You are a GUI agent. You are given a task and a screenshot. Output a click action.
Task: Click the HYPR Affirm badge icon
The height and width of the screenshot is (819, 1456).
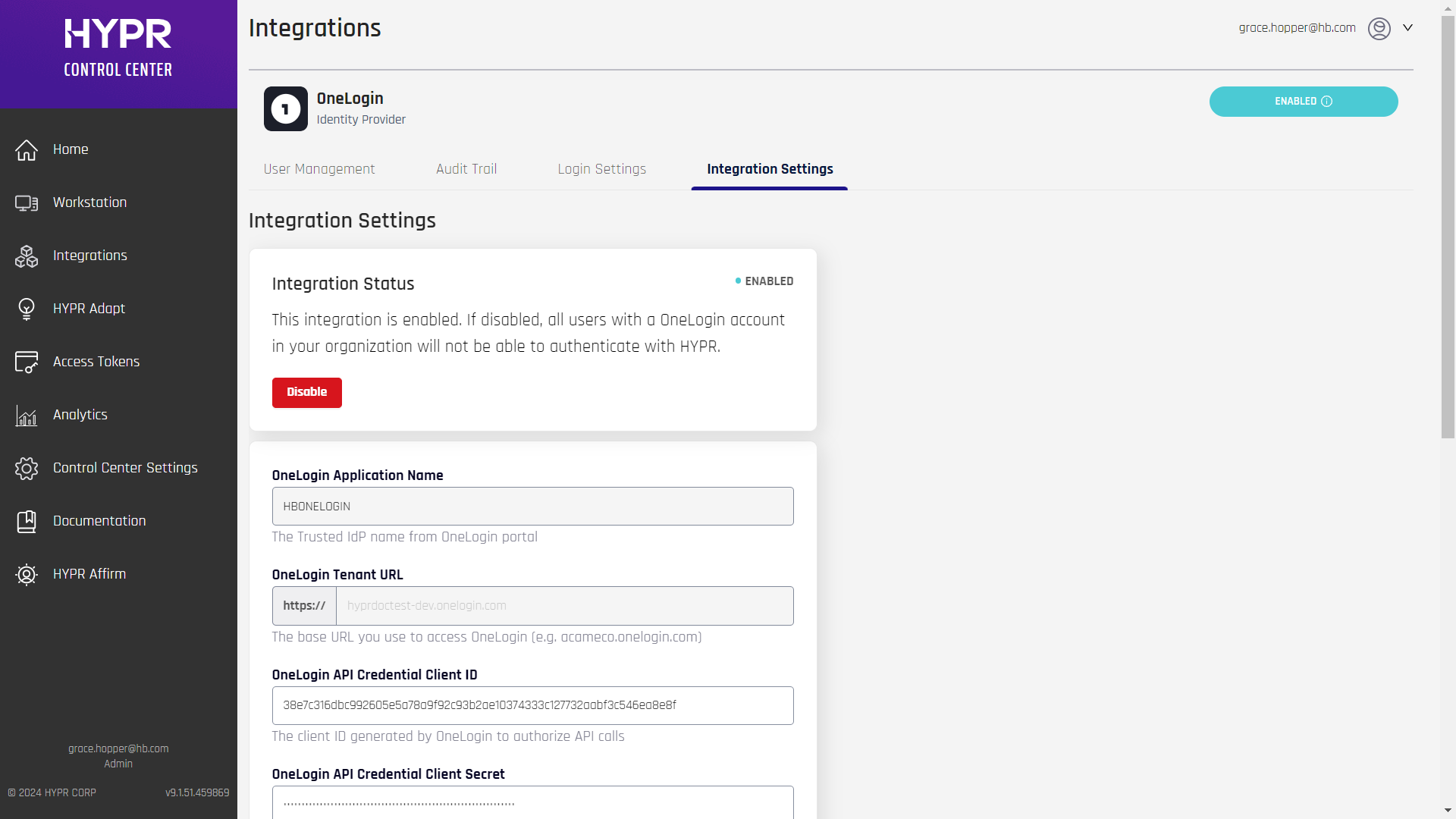click(x=27, y=575)
